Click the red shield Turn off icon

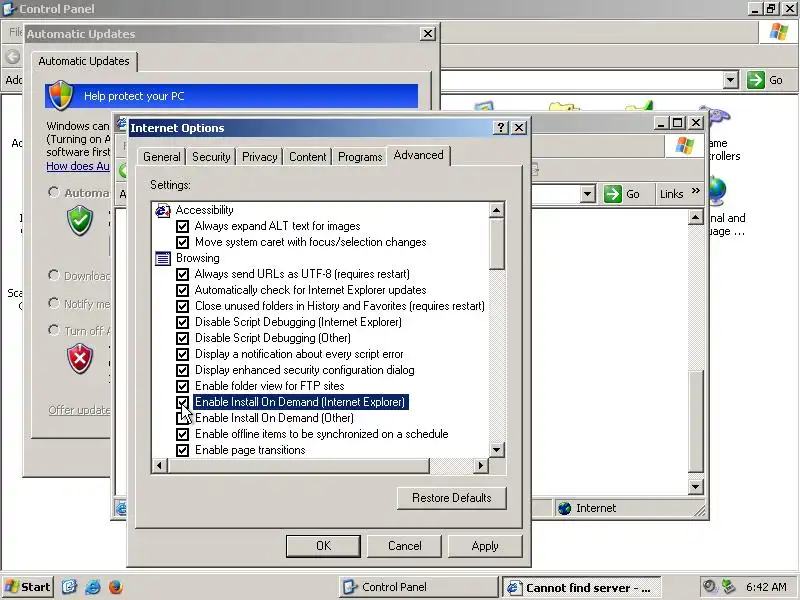pos(80,359)
